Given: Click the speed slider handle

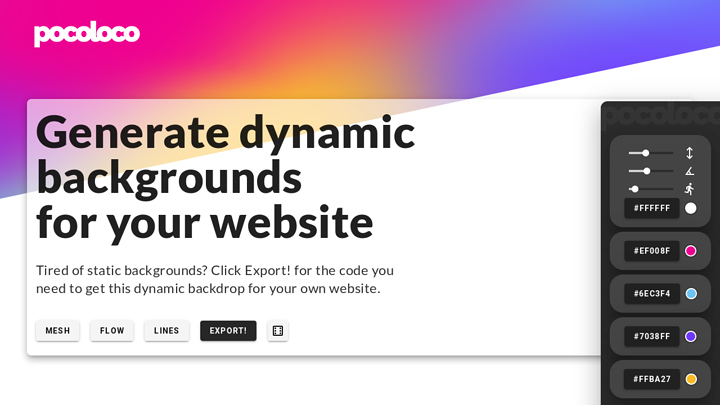Looking at the screenshot, I should pos(635,188).
